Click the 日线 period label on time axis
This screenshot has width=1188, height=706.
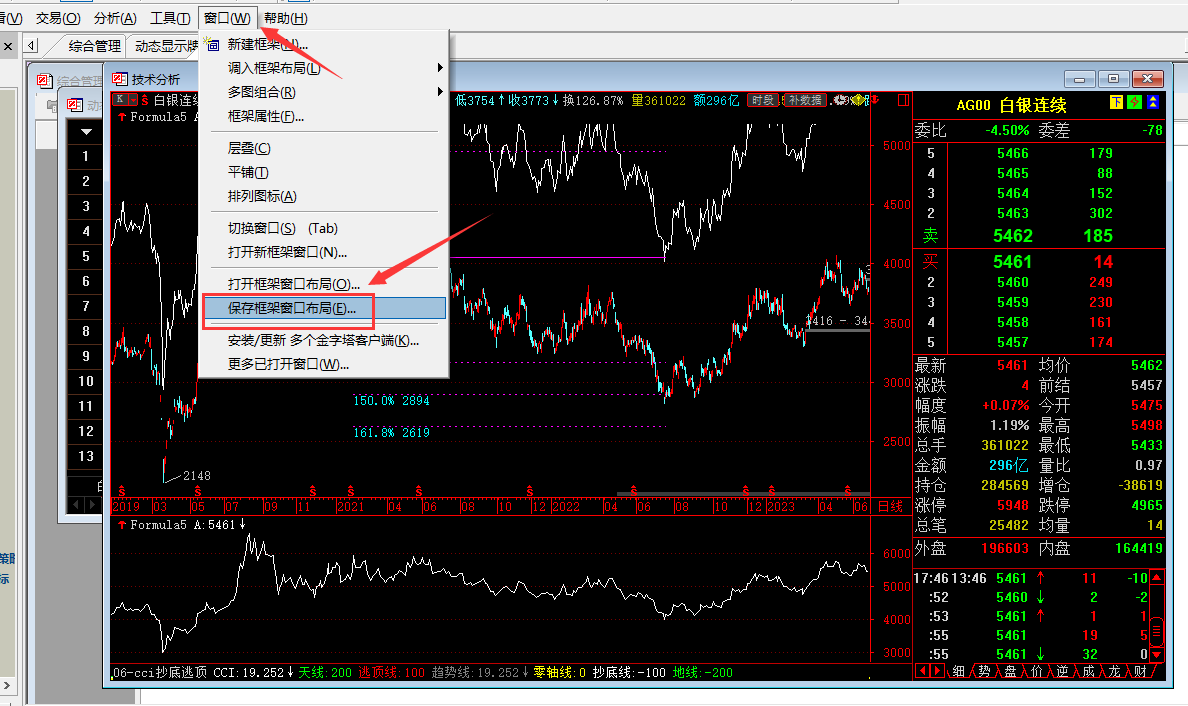pyautogui.click(x=890, y=506)
